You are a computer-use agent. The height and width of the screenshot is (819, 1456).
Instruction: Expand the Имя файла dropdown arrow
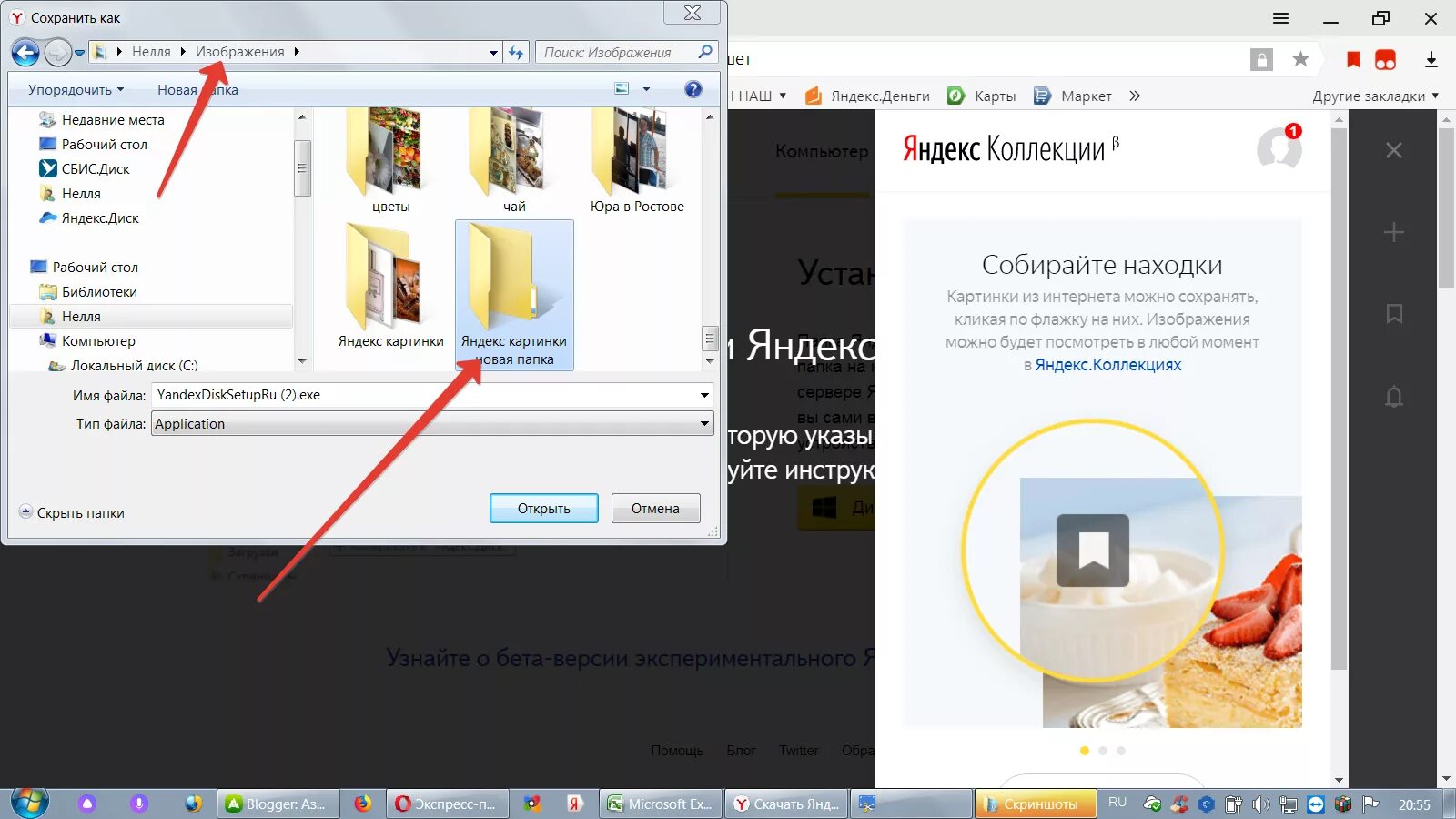tap(704, 395)
